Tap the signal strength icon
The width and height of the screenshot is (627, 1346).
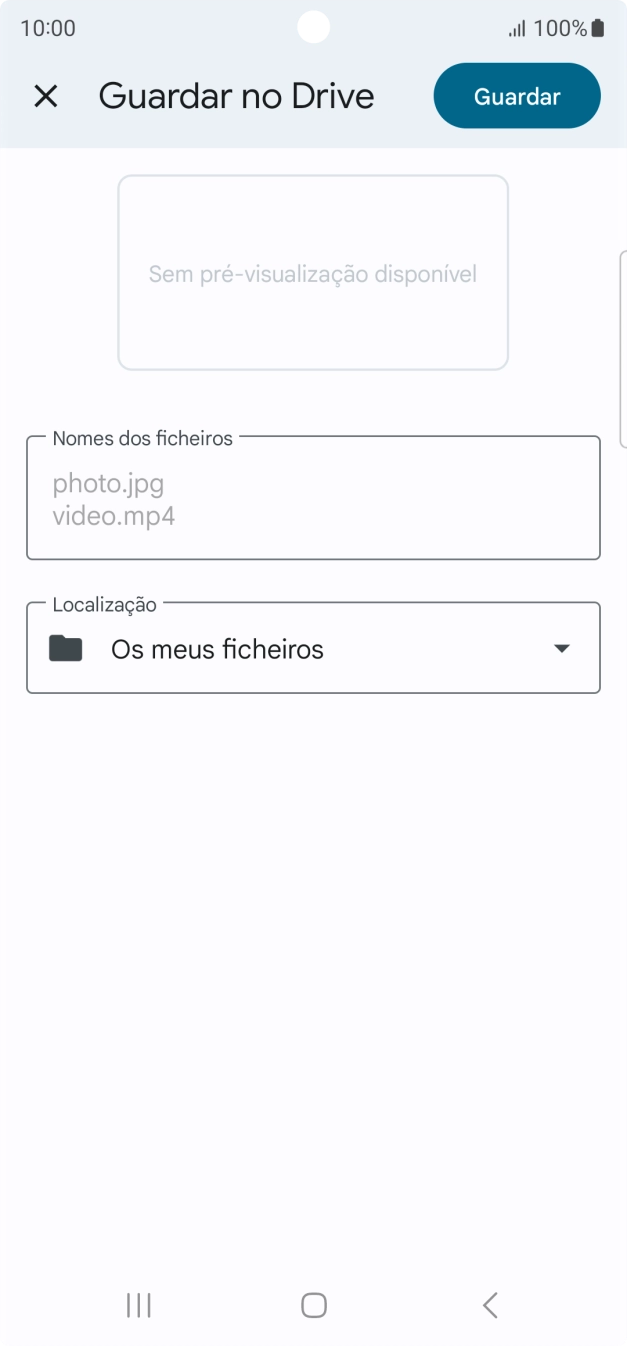pyautogui.click(x=517, y=29)
